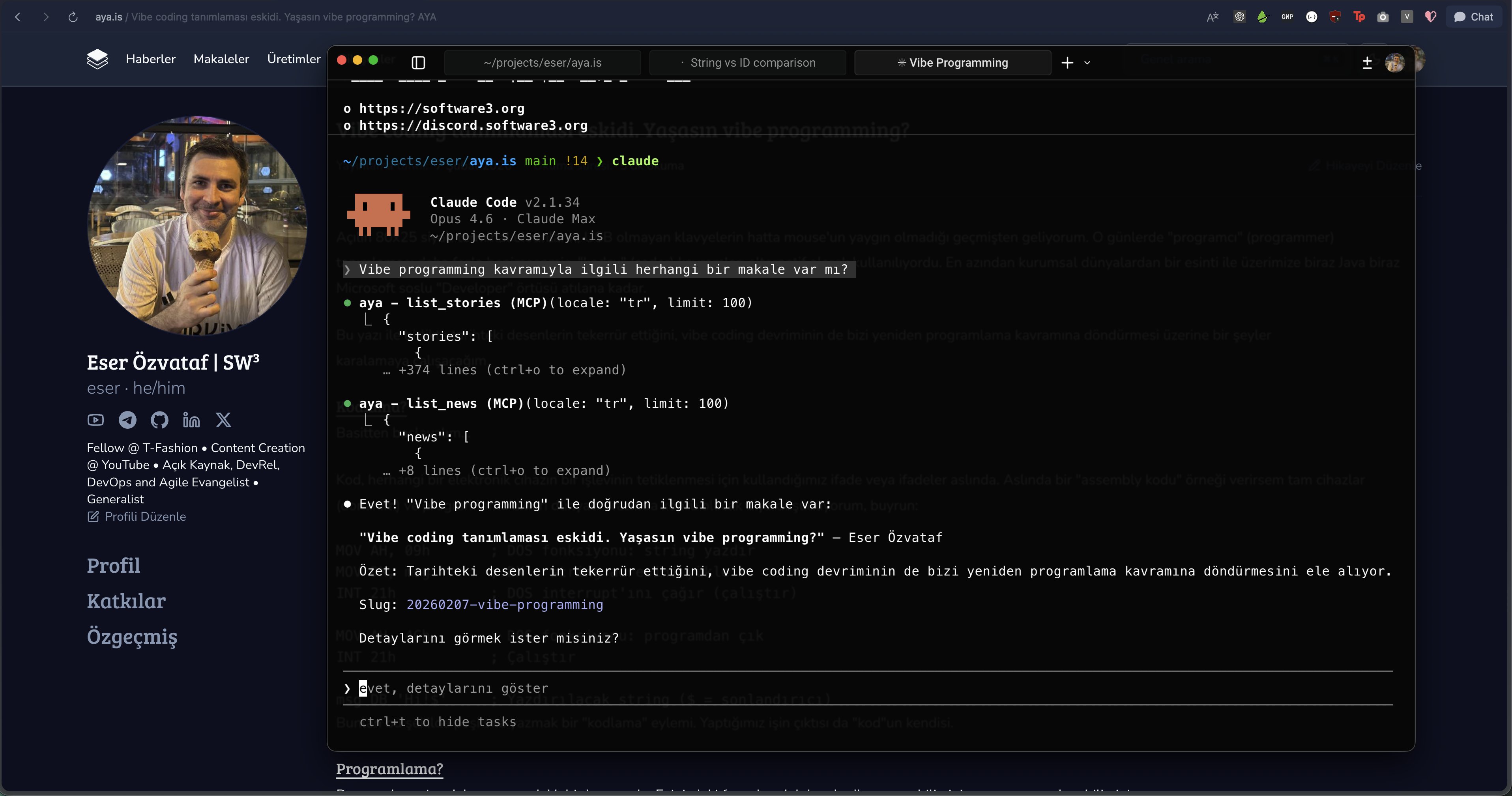Open the Chat button in browser toolbar
The height and width of the screenshot is (796, 1512).
click(x=1473, y=17)
